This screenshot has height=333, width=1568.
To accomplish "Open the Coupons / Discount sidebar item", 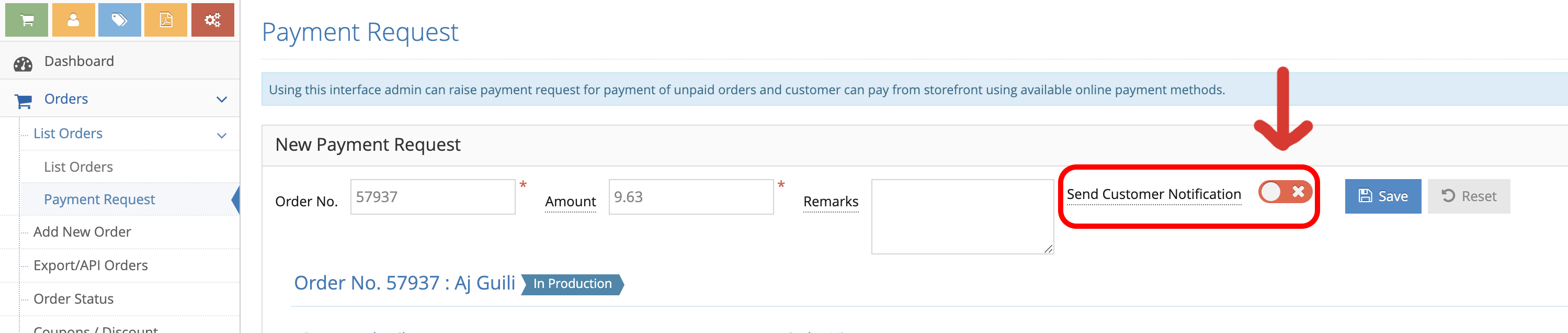I will (x=96, y=329).
